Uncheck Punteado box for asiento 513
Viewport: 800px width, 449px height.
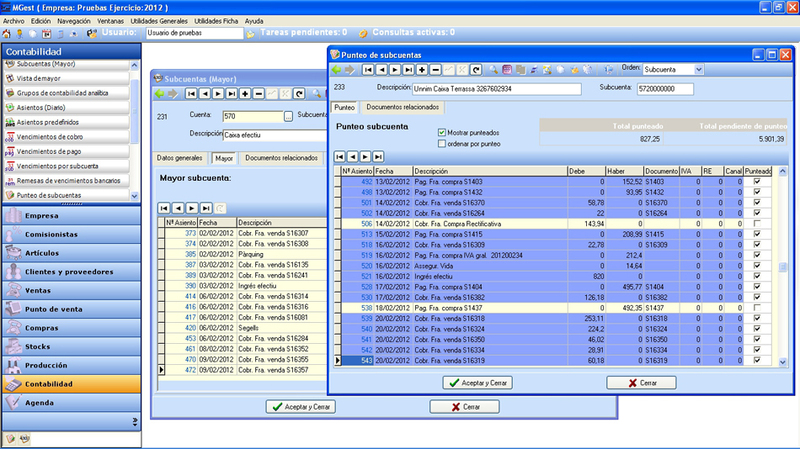pos(757,234)
